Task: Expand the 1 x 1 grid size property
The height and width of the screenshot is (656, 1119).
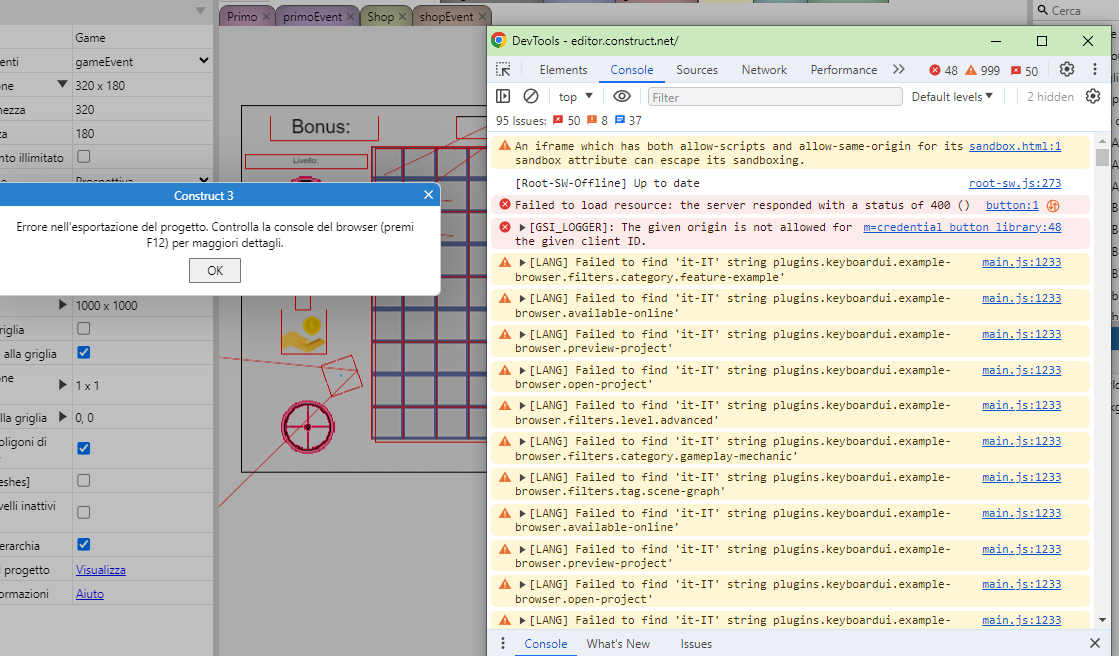Action: tap(62, 385)
